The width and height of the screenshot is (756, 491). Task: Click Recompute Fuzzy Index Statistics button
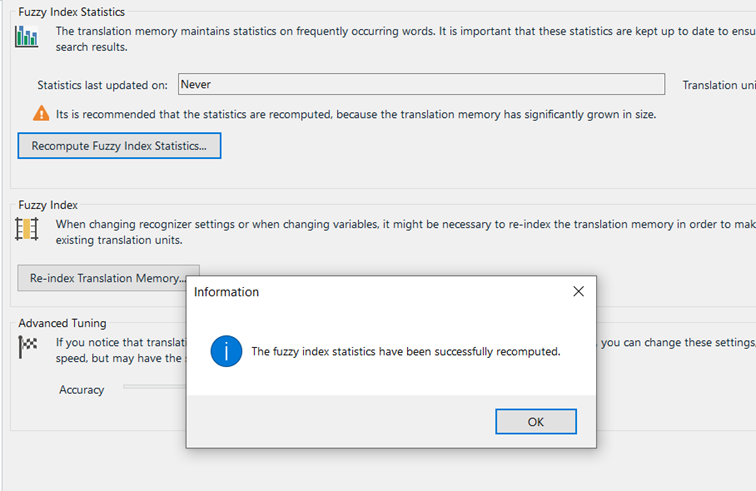[x=119, y=146]
